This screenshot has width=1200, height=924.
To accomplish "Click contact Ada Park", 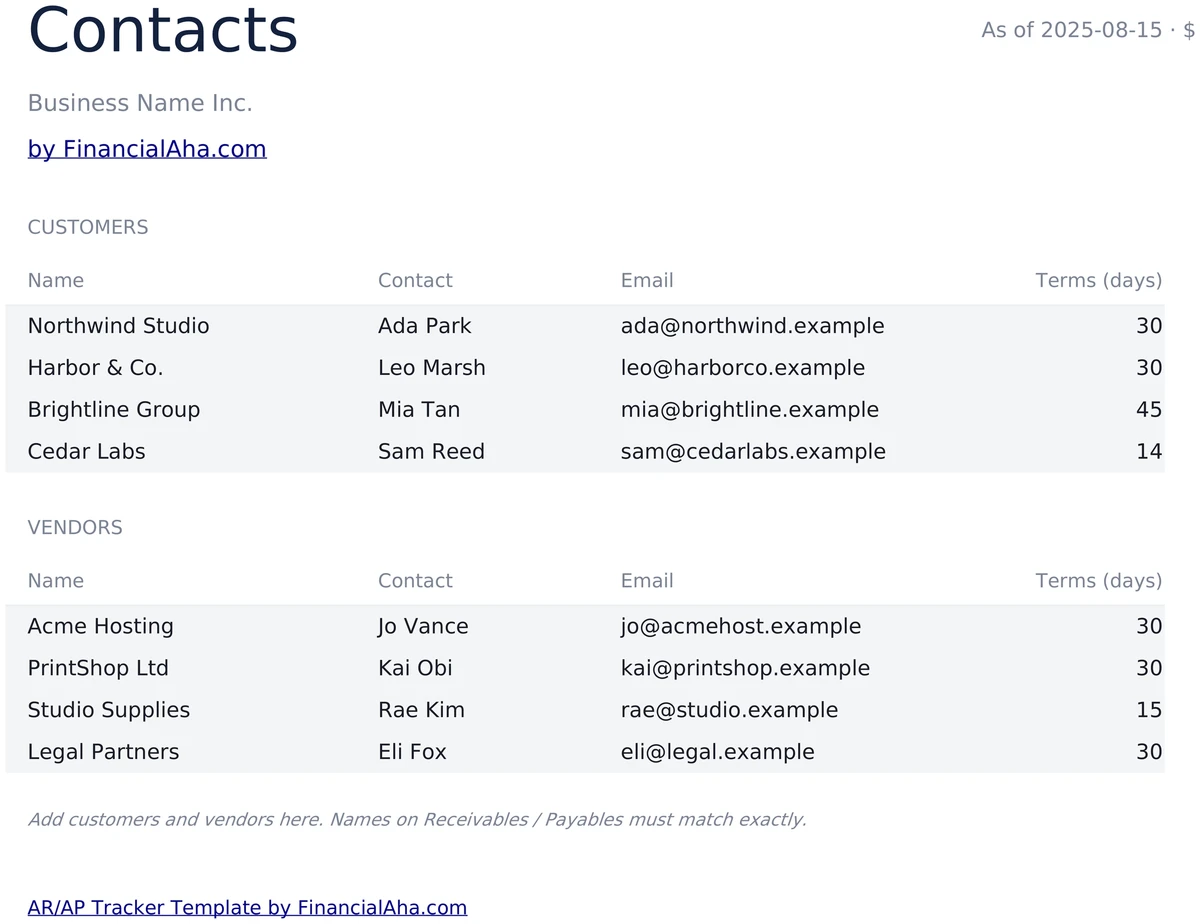I will click(x=425, y=326).
